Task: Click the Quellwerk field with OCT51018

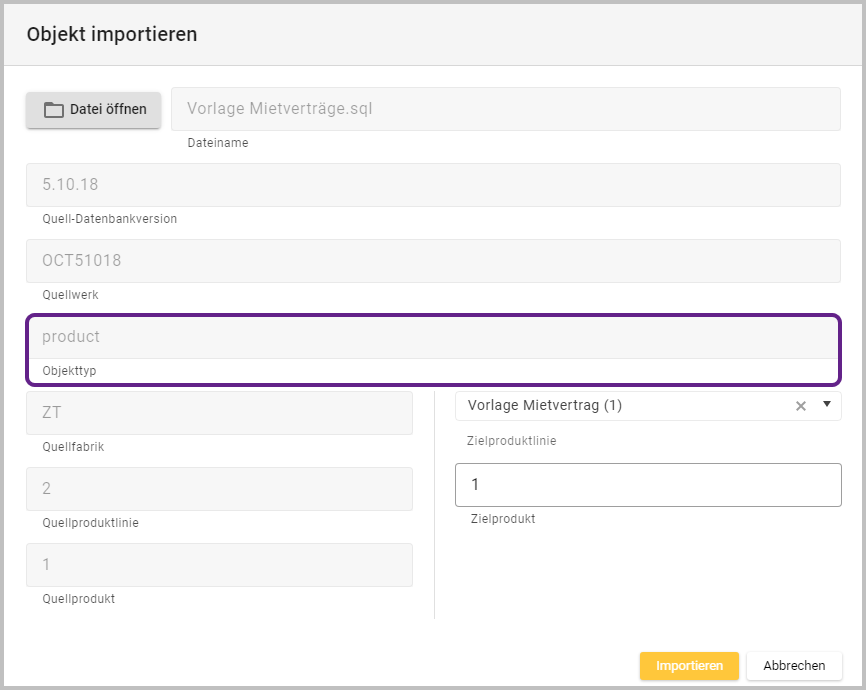Action: coord(432,261)
